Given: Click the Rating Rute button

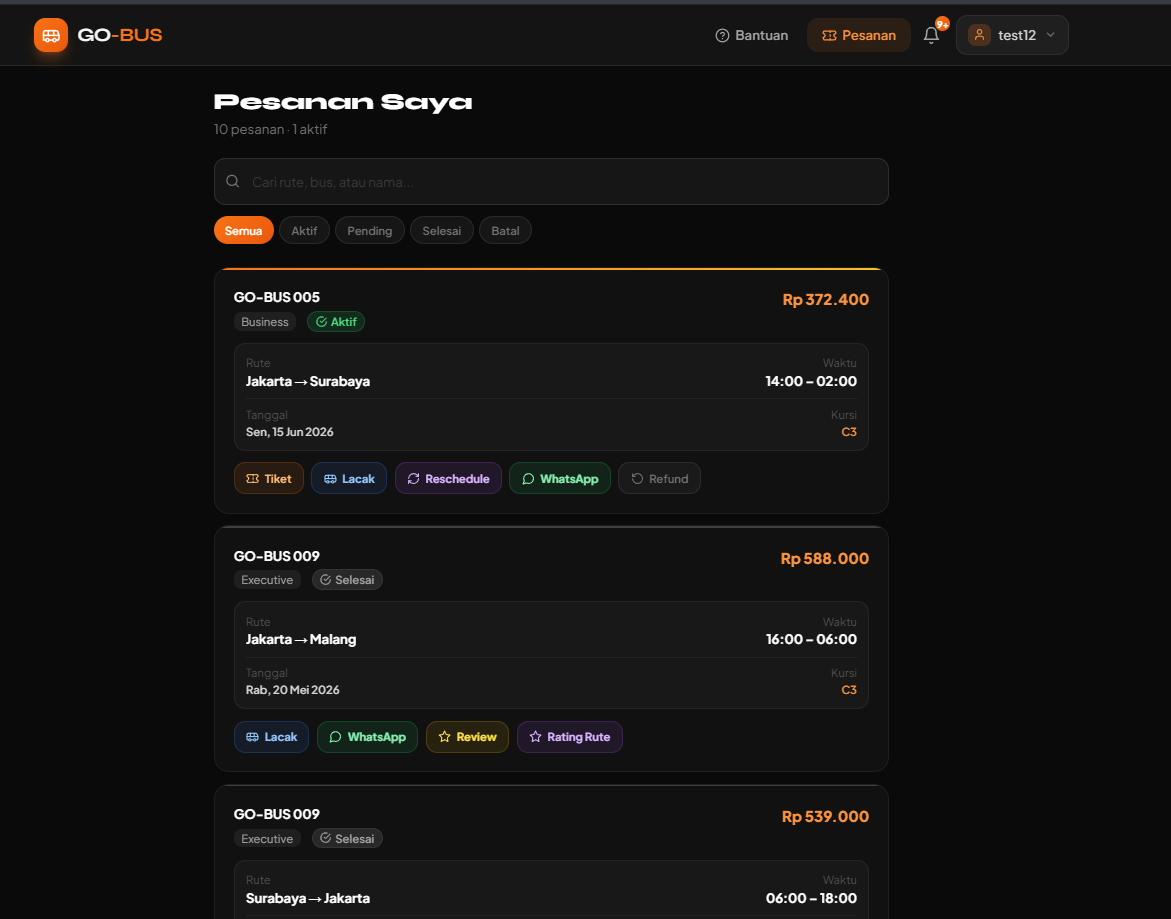Looking at the screenshot, I should click(570, 737).
